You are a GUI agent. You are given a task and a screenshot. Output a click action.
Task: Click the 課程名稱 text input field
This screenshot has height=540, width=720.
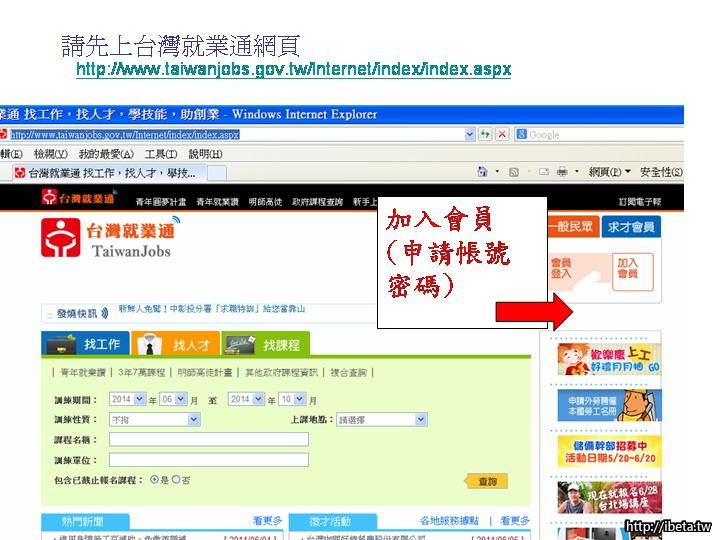pos(208,439)
